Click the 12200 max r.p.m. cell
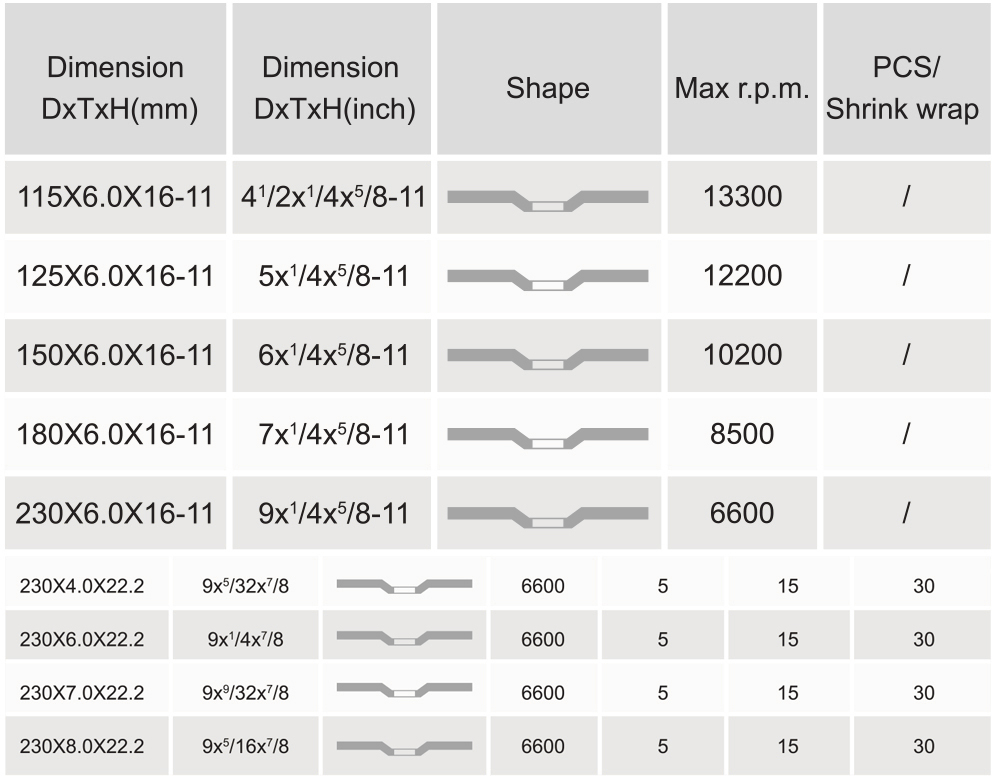Image resolution: width=995 pixels, height=784 pixels. point(742,277)
